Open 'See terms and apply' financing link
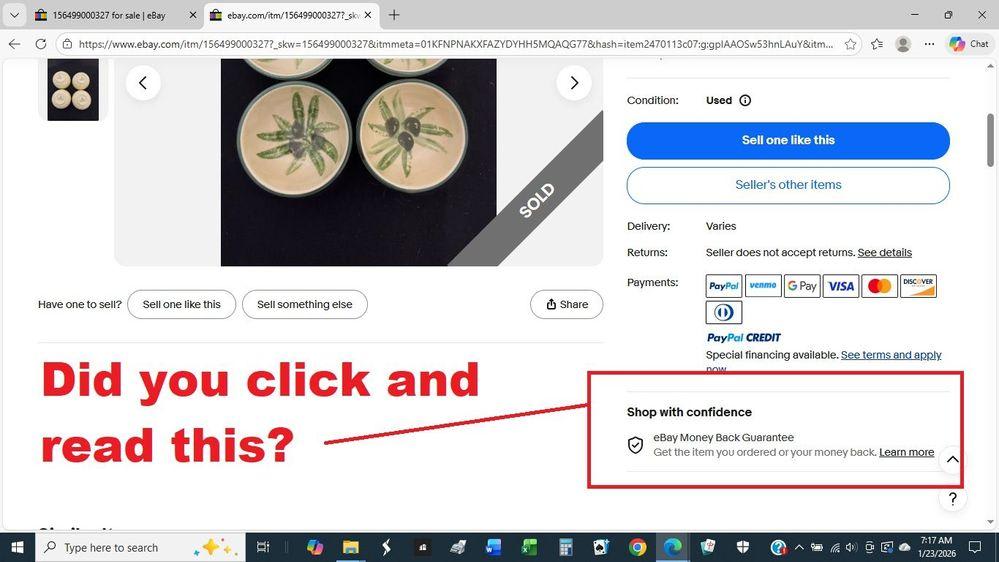 pos(891,355)
